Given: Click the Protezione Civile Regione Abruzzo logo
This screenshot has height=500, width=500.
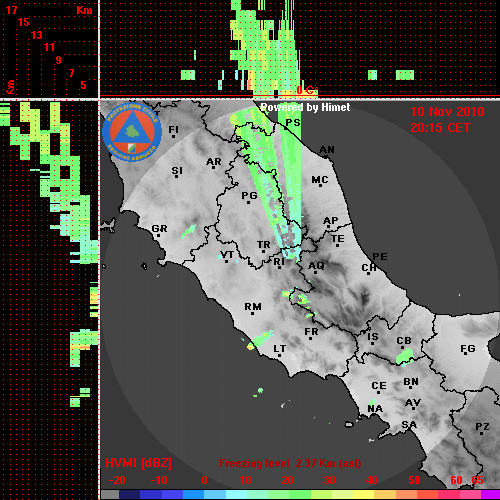Looking at the screenshot, I should [x=132, y=132].
